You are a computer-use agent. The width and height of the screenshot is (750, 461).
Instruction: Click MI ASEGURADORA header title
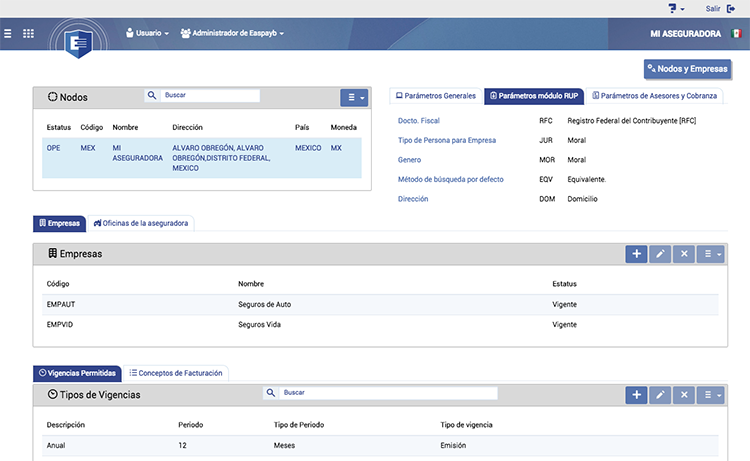tap(685, 34)
